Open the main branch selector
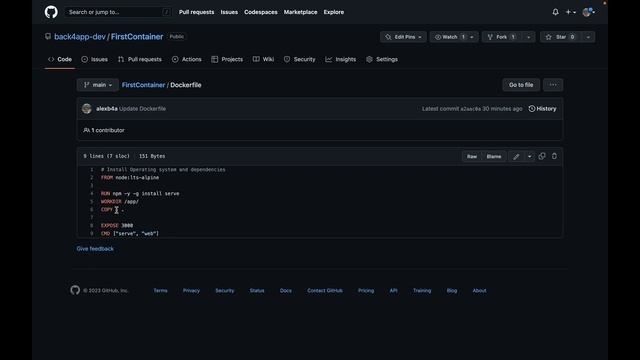 tap(98, 85)
